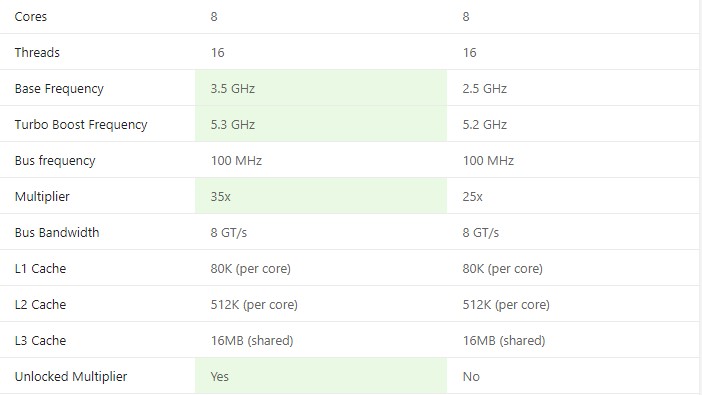Click the Unlocked Multiplier label
The height and width of the screenshot is (395, 702).
(x=71, y=377)
